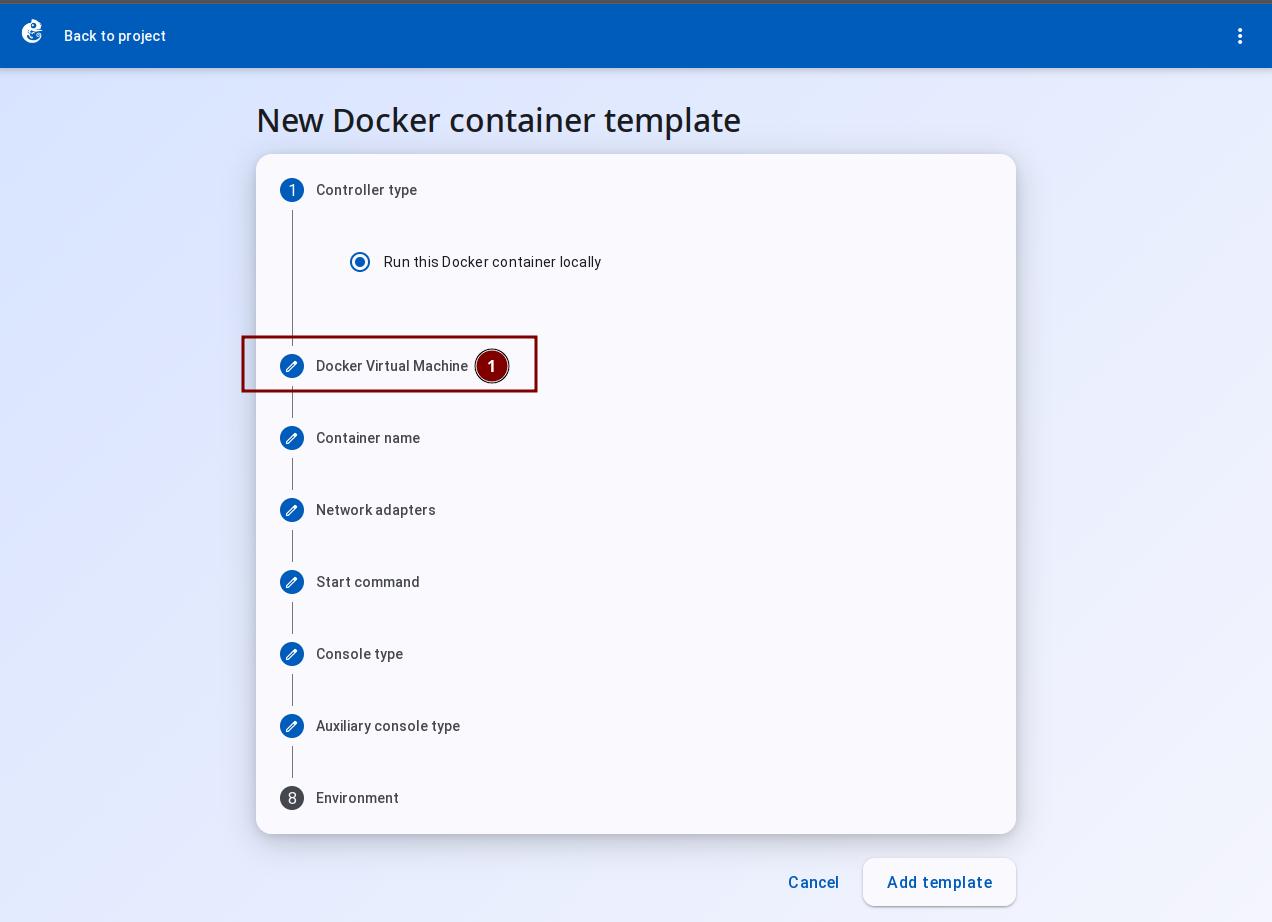Expand the Network adapters step

[376, 510]
